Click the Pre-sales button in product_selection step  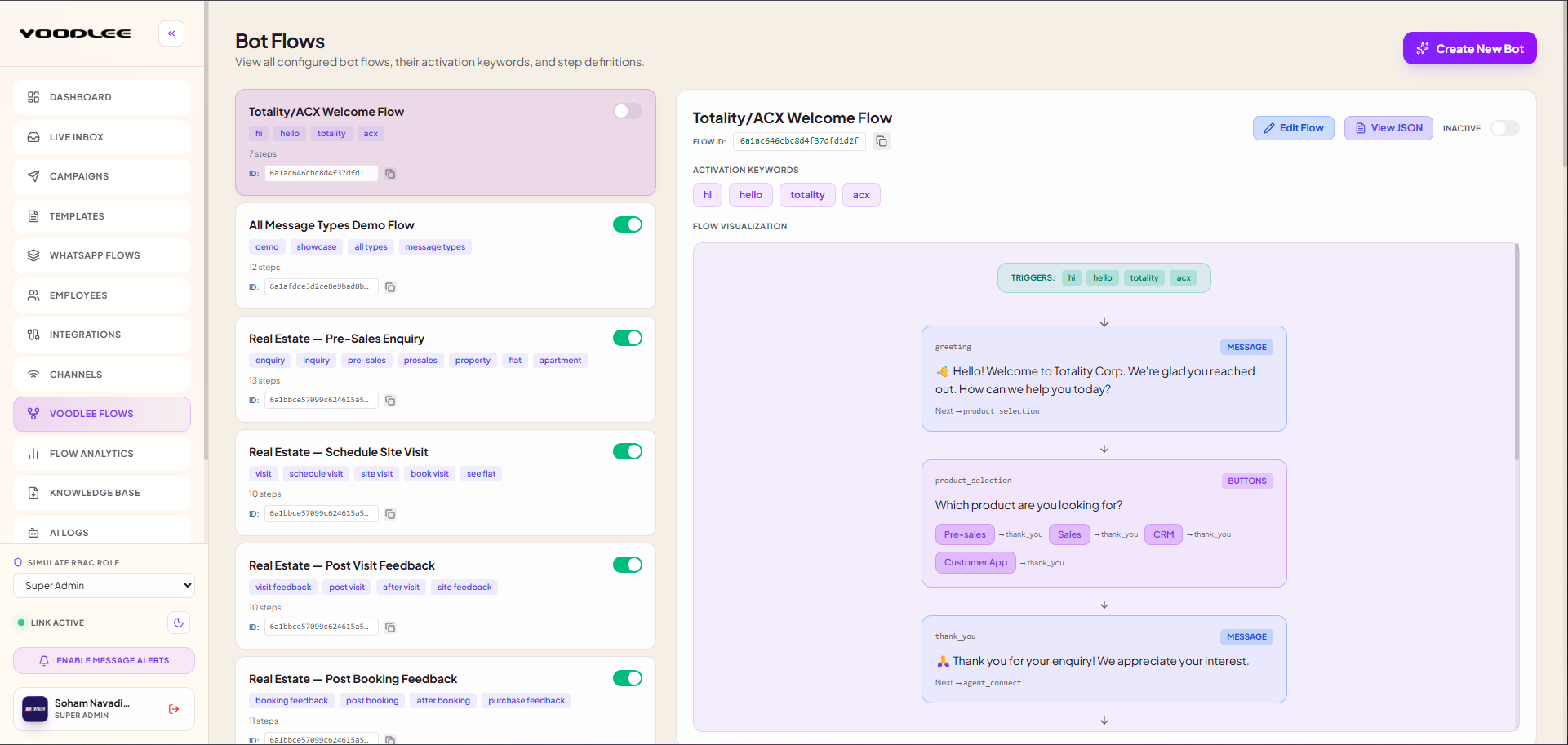point(965,534)
